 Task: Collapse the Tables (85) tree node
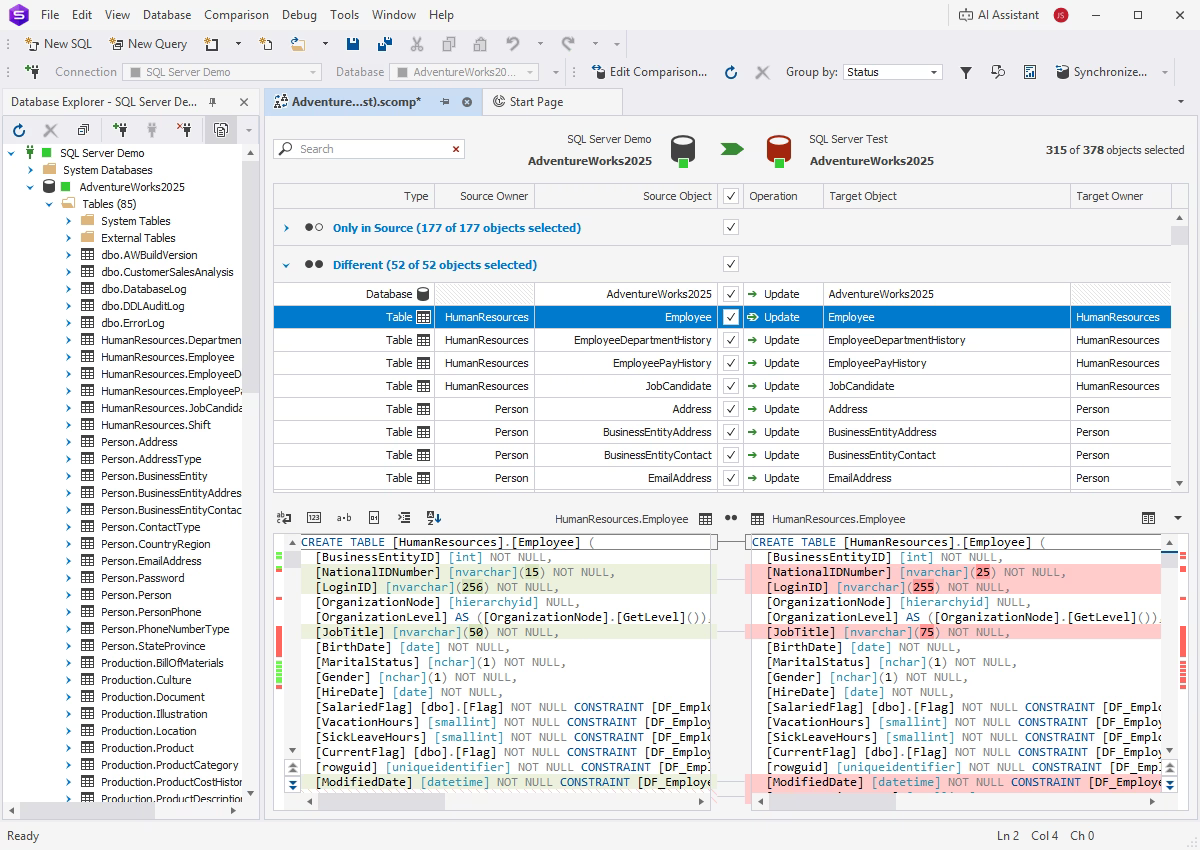click(49, 204)
